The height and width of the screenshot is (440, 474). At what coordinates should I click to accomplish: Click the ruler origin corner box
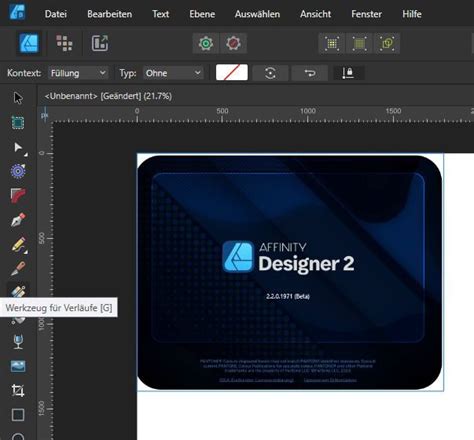[45, 115]
